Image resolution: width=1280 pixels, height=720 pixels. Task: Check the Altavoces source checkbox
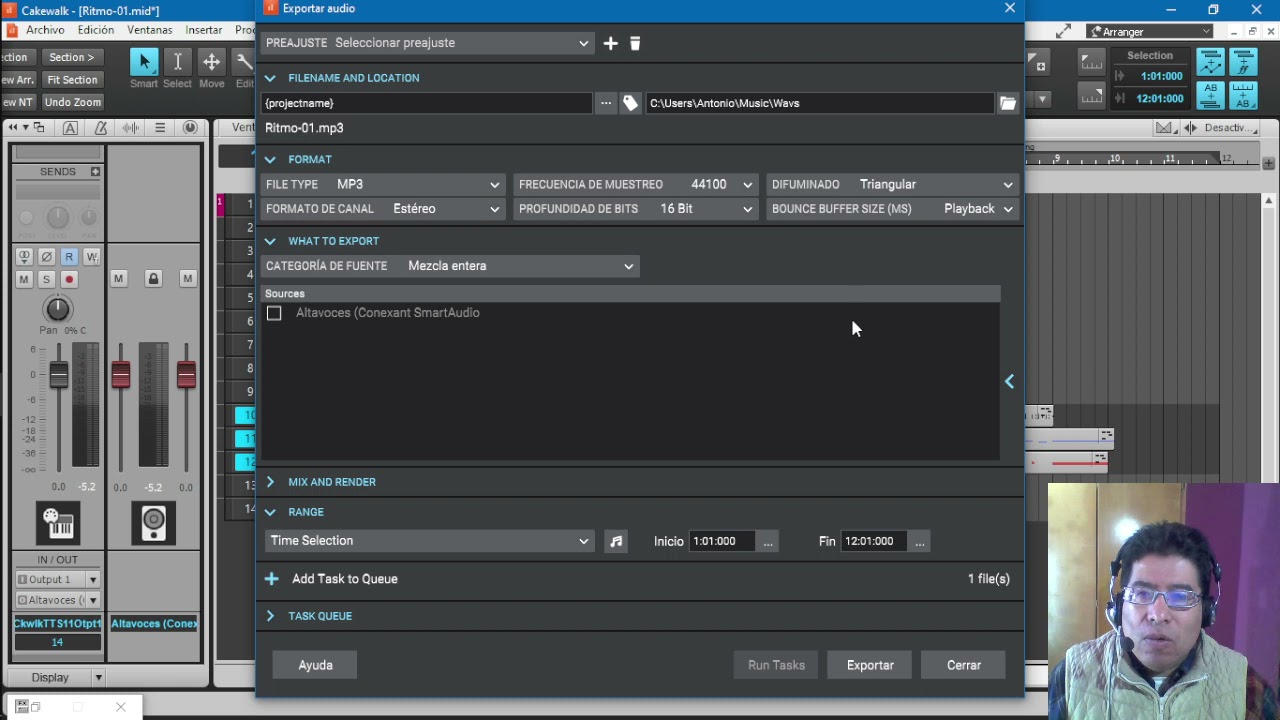pyautogui.click(x=274, y=314)
